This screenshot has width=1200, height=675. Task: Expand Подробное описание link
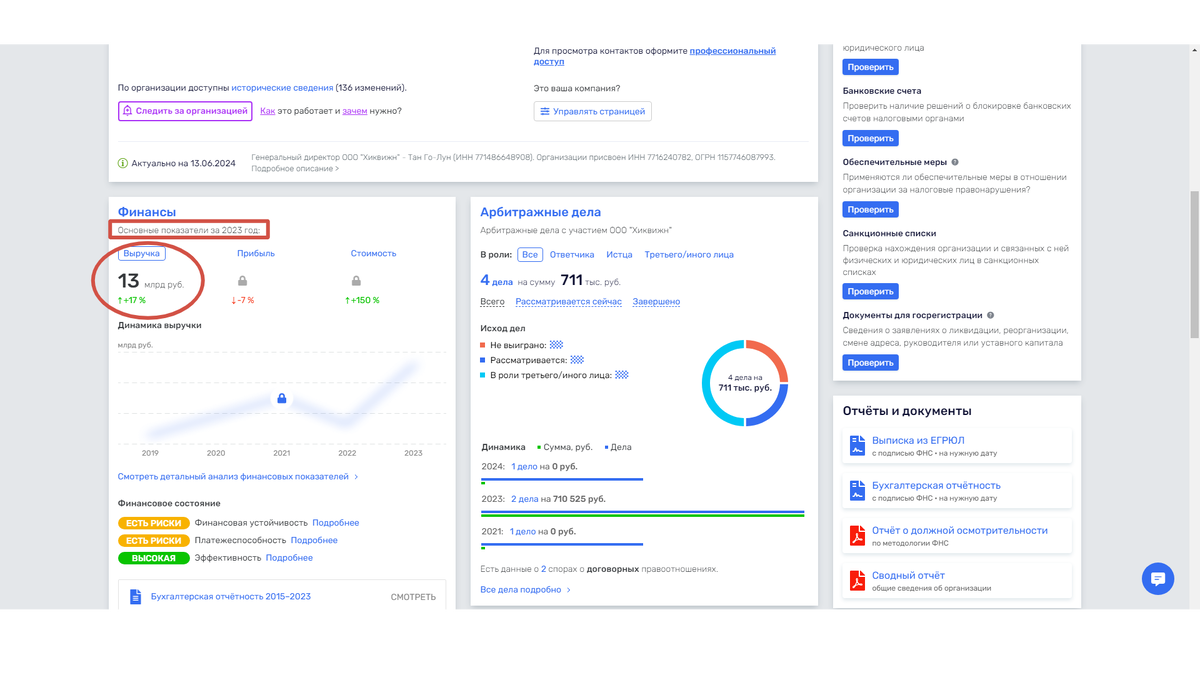[295, 169]
